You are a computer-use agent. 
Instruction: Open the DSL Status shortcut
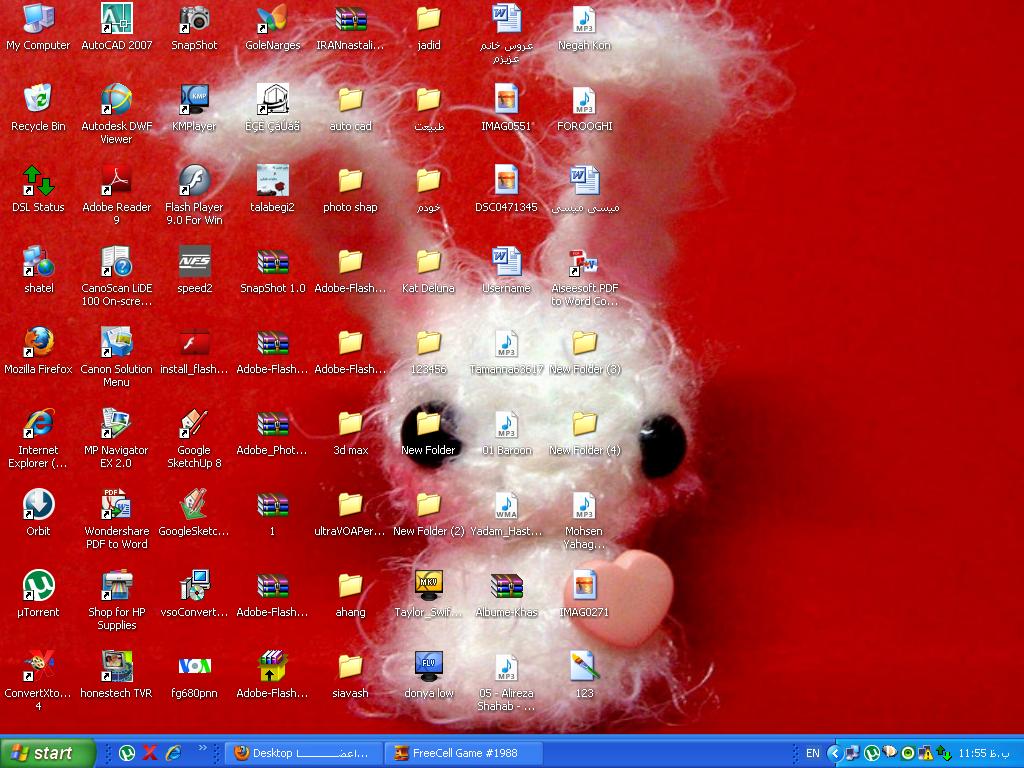click(38, 181)
